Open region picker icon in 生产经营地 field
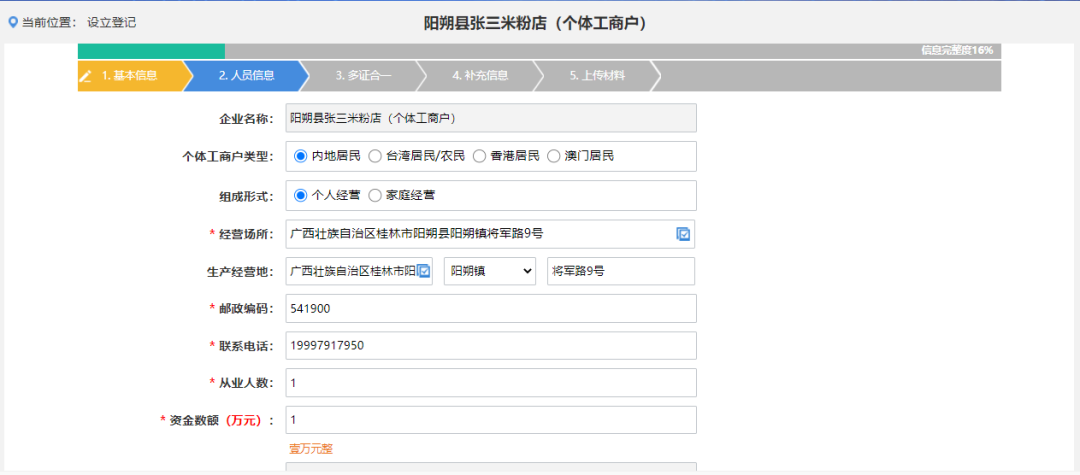 tap(423, 271)
